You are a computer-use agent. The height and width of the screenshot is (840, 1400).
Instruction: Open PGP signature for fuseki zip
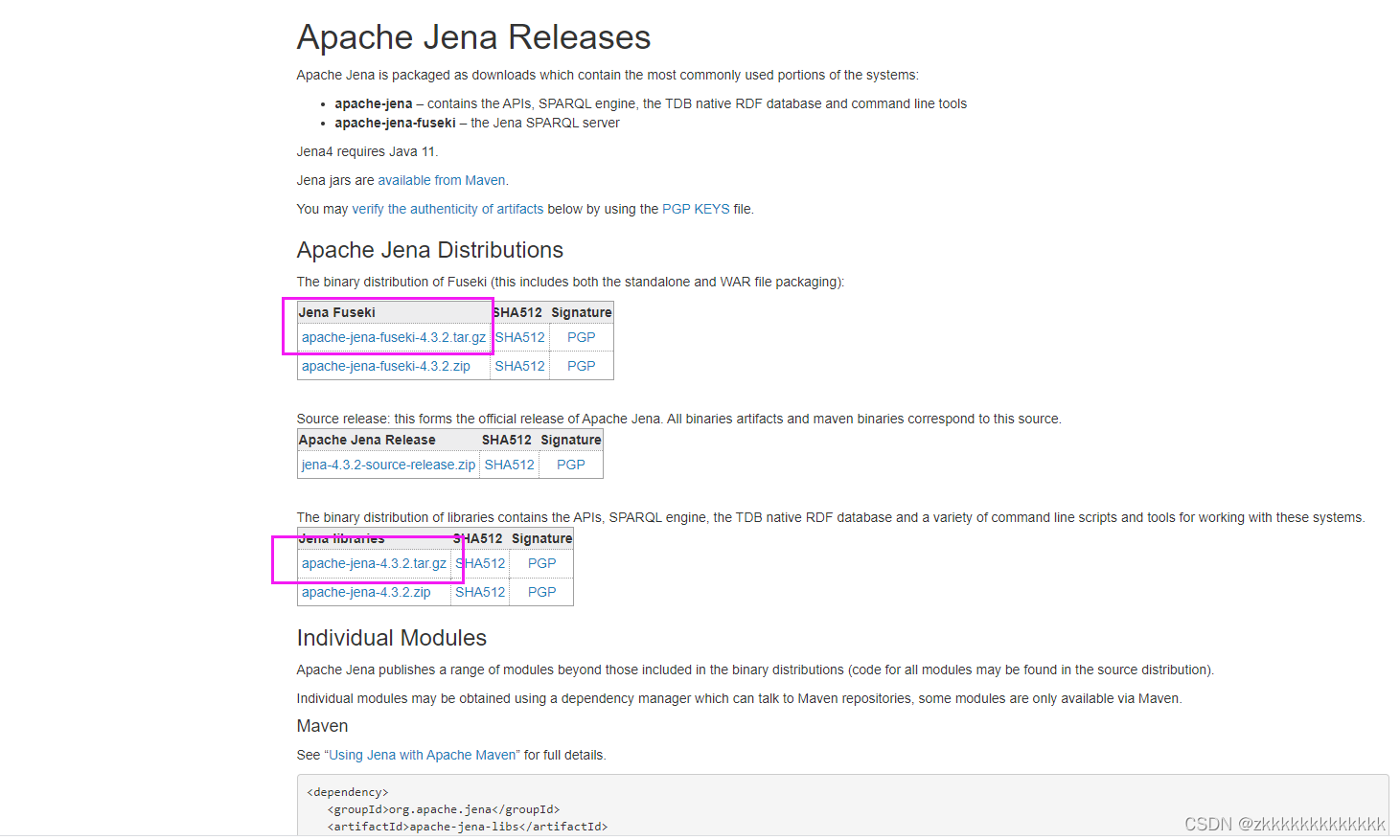tap(581, 366)
